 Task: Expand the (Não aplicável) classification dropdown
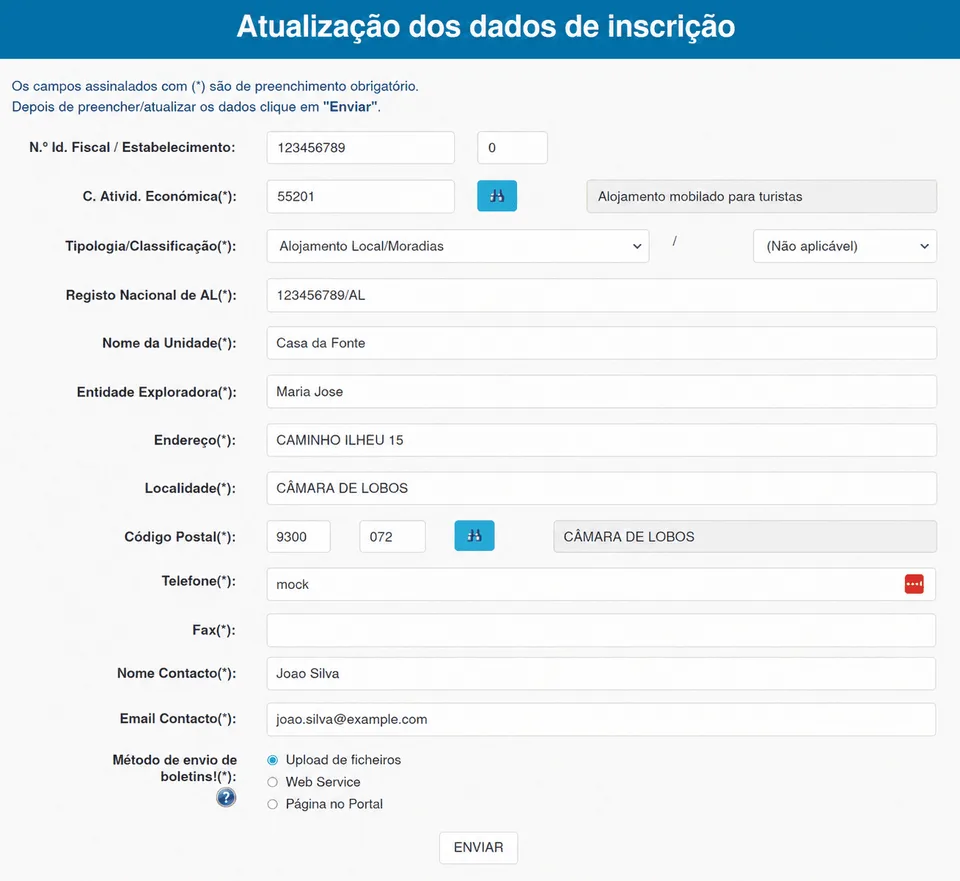tap(845, 246)
